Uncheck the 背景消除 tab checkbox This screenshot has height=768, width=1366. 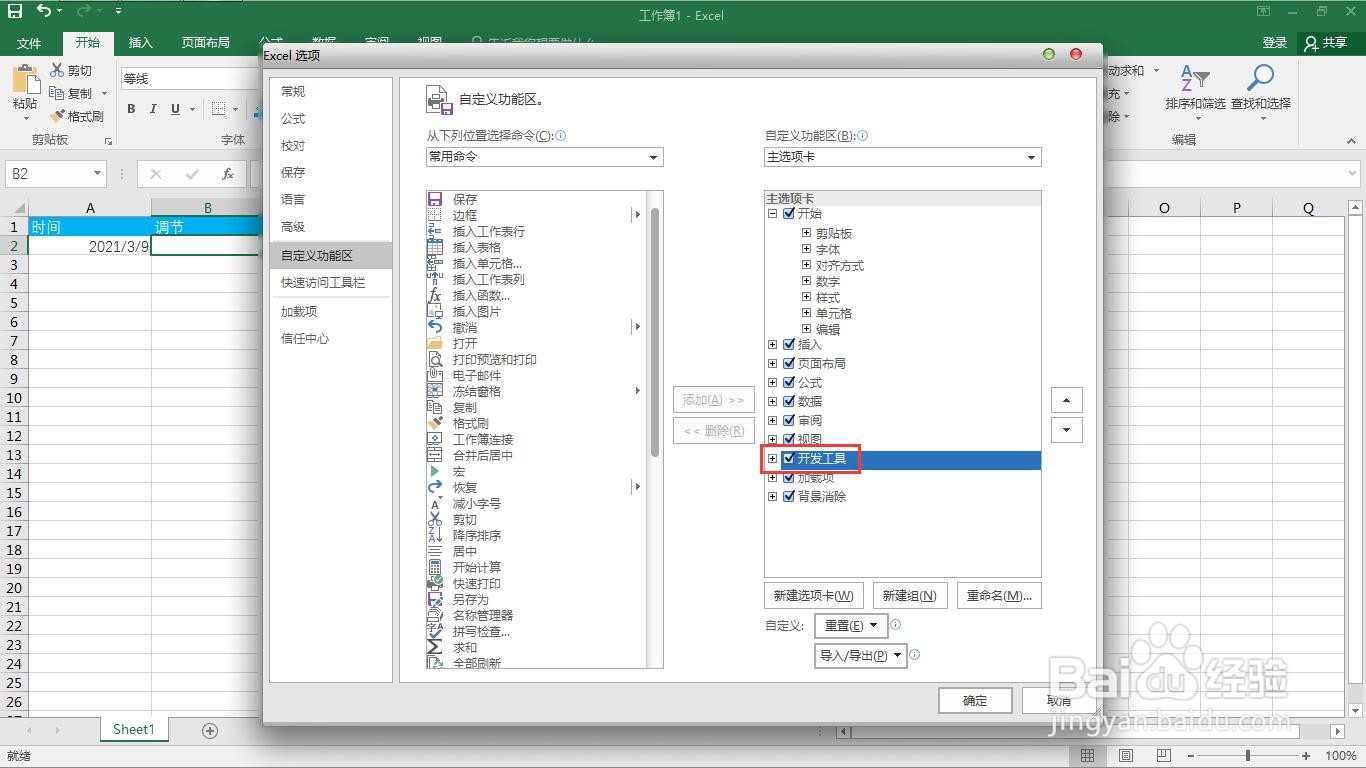tap(789, 496)
